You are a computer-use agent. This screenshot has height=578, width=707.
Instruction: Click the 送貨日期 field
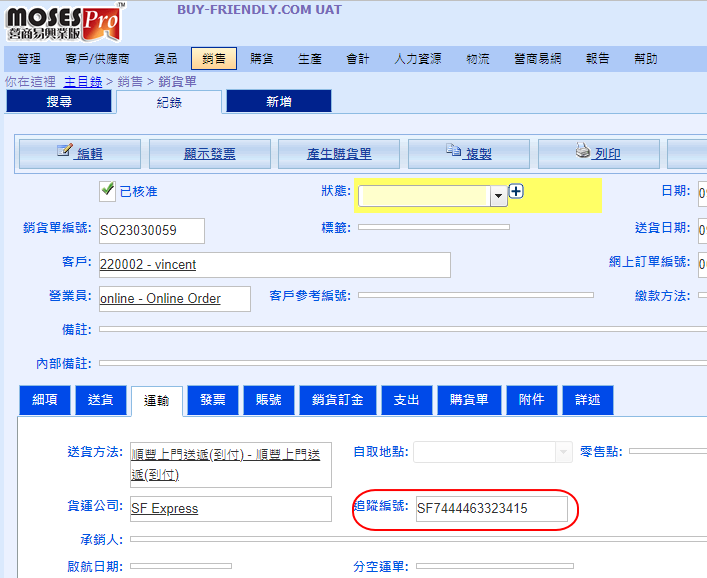pyautogui.click(x=702, y=230)
